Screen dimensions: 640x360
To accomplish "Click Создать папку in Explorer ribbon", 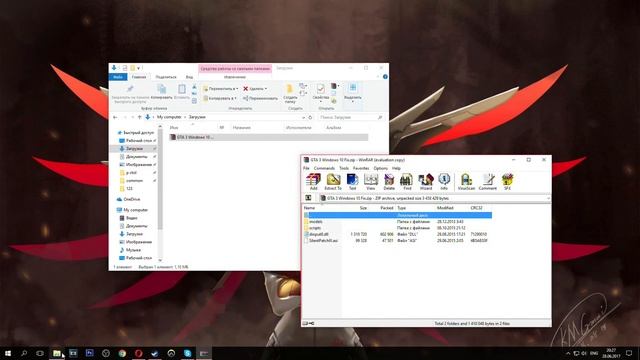I will (290, 94).
